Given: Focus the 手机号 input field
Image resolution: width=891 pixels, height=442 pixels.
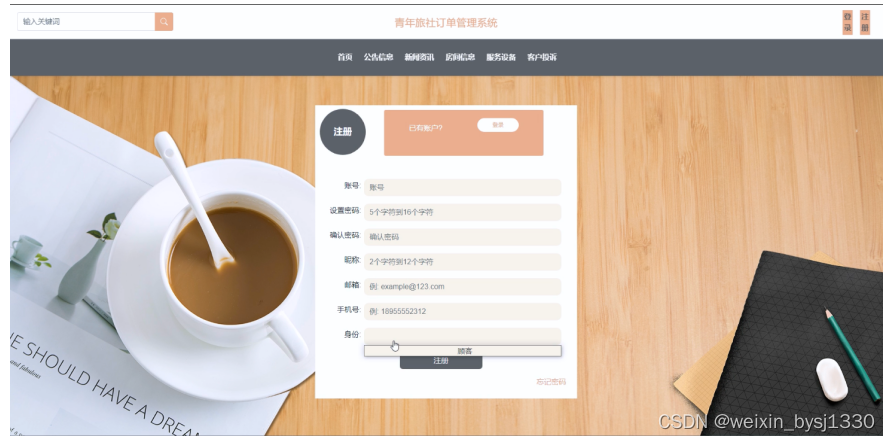Looking at the screenshot, I should 463,311.
